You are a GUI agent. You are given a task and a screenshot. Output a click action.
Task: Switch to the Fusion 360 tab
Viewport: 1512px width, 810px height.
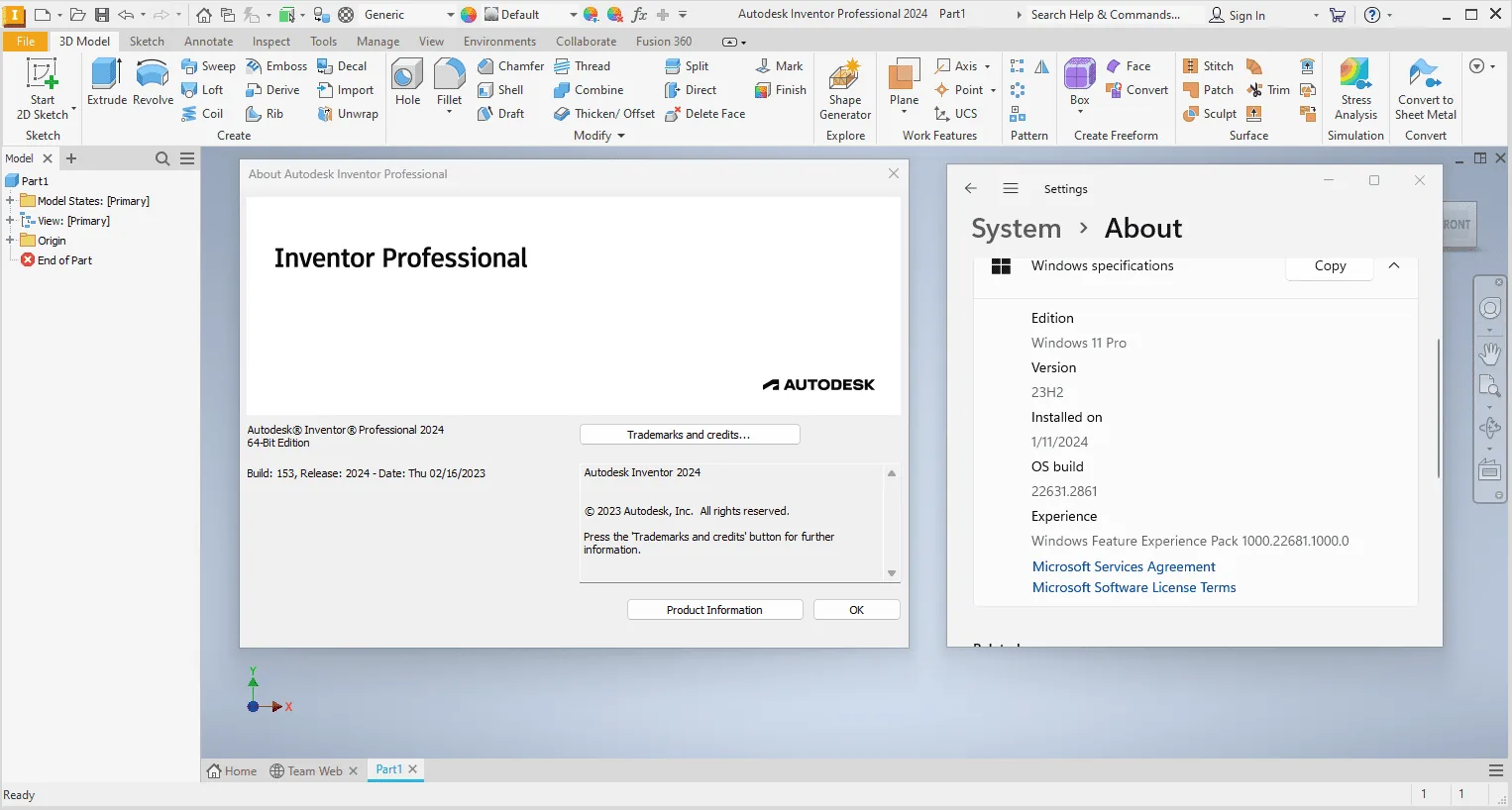(x=664, y=42)
